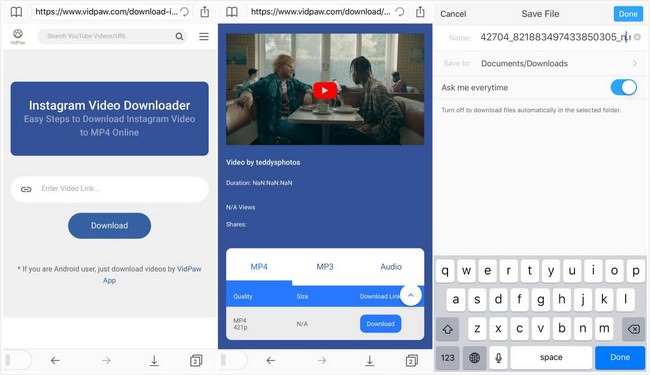
Task: Click top Done button in Save File
Action: (628, 14)
